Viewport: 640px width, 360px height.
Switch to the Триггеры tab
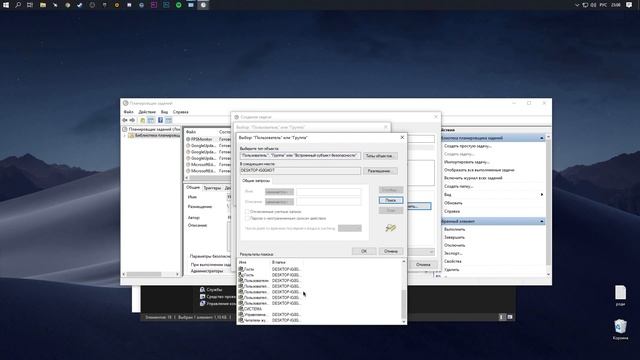[212, 188]
